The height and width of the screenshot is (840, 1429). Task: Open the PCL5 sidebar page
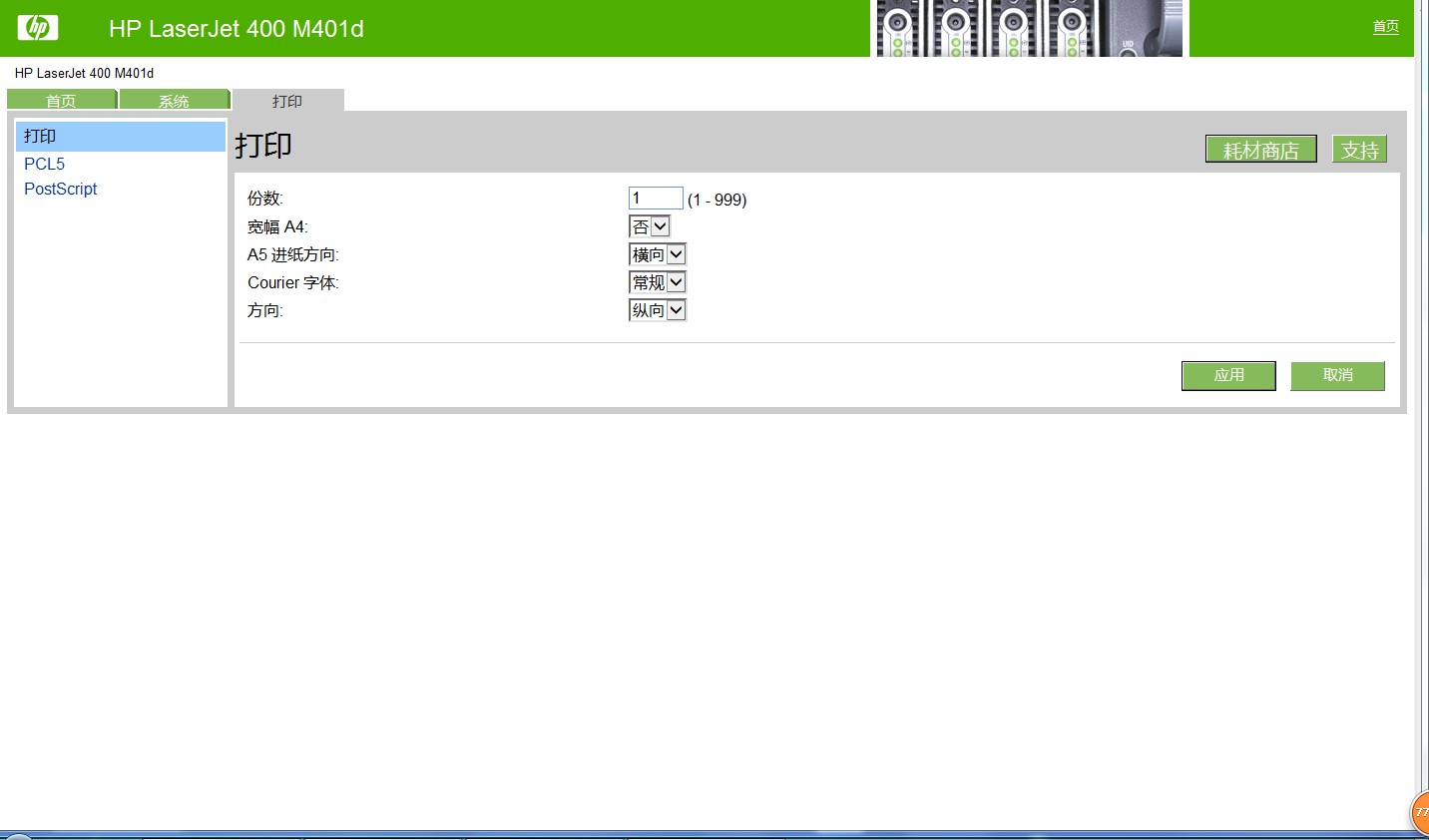click(44, 164)
